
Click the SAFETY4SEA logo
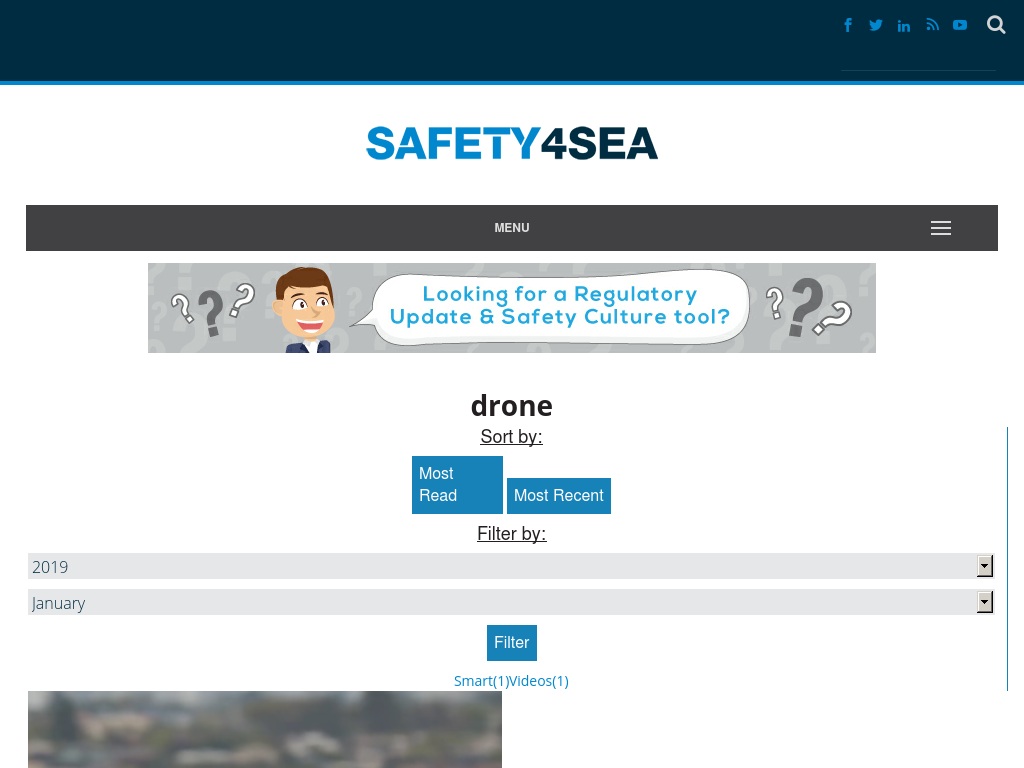[x=512, y=143]
